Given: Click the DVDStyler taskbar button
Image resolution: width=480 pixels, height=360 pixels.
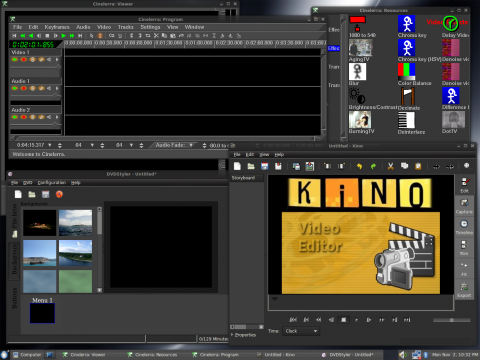Looking at the screenshot, I should [351, 355].
